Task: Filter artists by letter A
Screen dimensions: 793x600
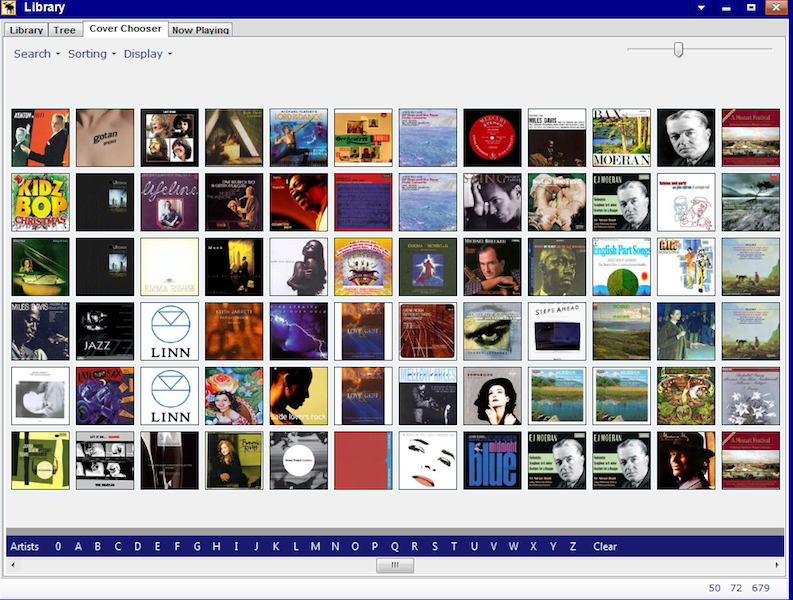Action: pos(78,546)
